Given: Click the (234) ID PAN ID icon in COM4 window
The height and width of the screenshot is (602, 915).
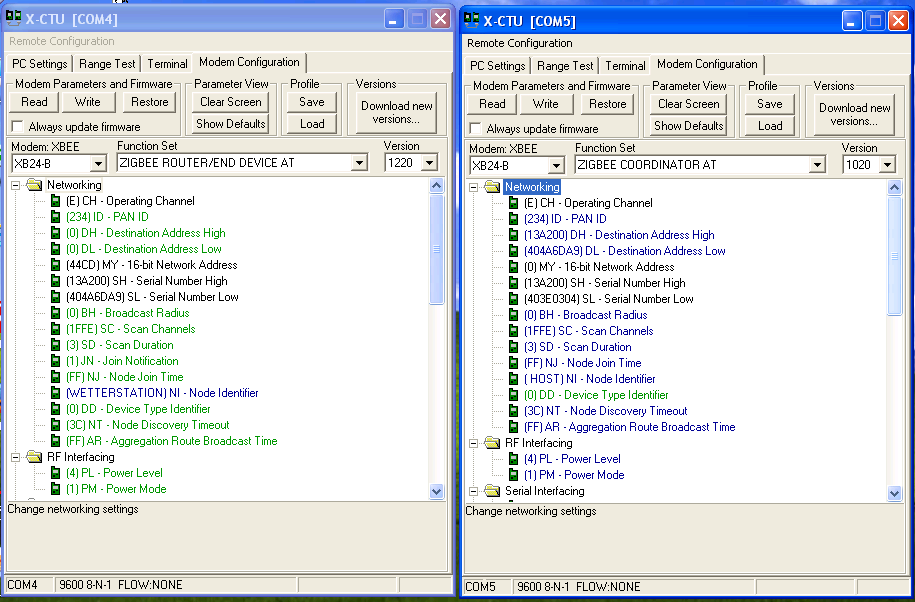Looking at the screenshot, I should (x=55, y=217).
